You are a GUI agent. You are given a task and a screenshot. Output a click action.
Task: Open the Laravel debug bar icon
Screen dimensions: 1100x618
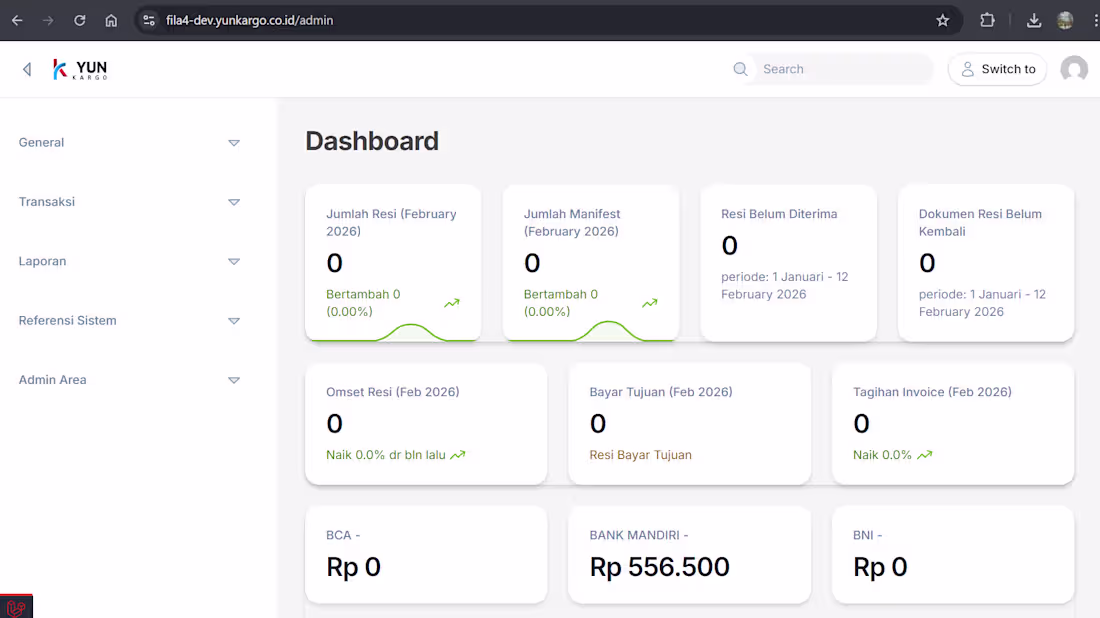[16, 606]
